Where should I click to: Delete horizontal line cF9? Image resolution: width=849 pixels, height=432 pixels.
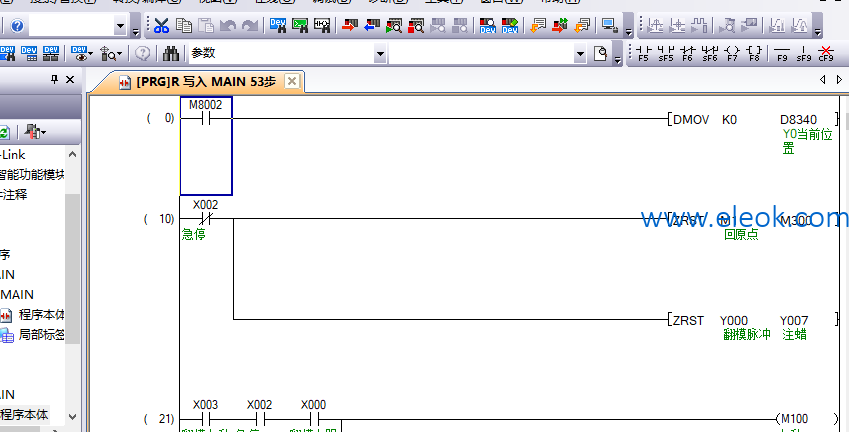click(x=826, y=53)
